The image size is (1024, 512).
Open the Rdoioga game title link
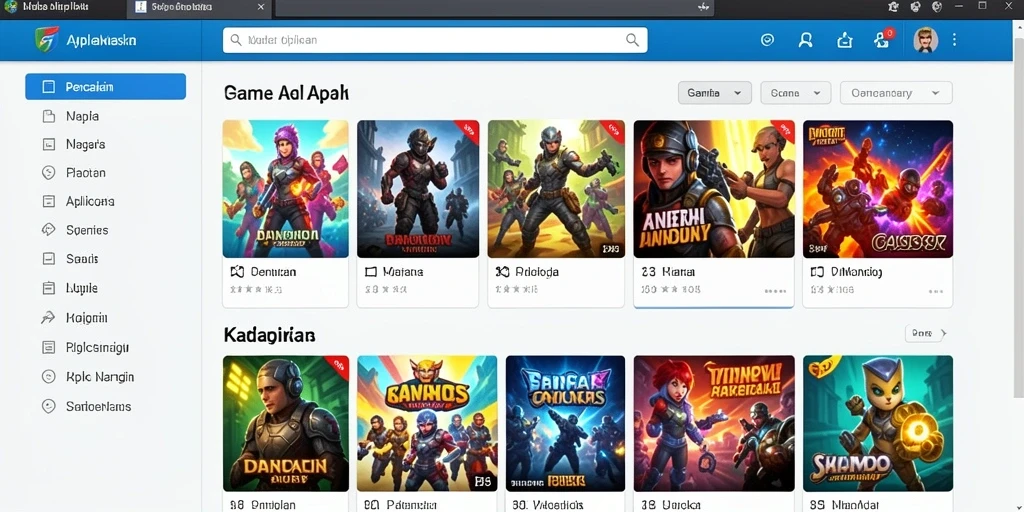(537, 272)
